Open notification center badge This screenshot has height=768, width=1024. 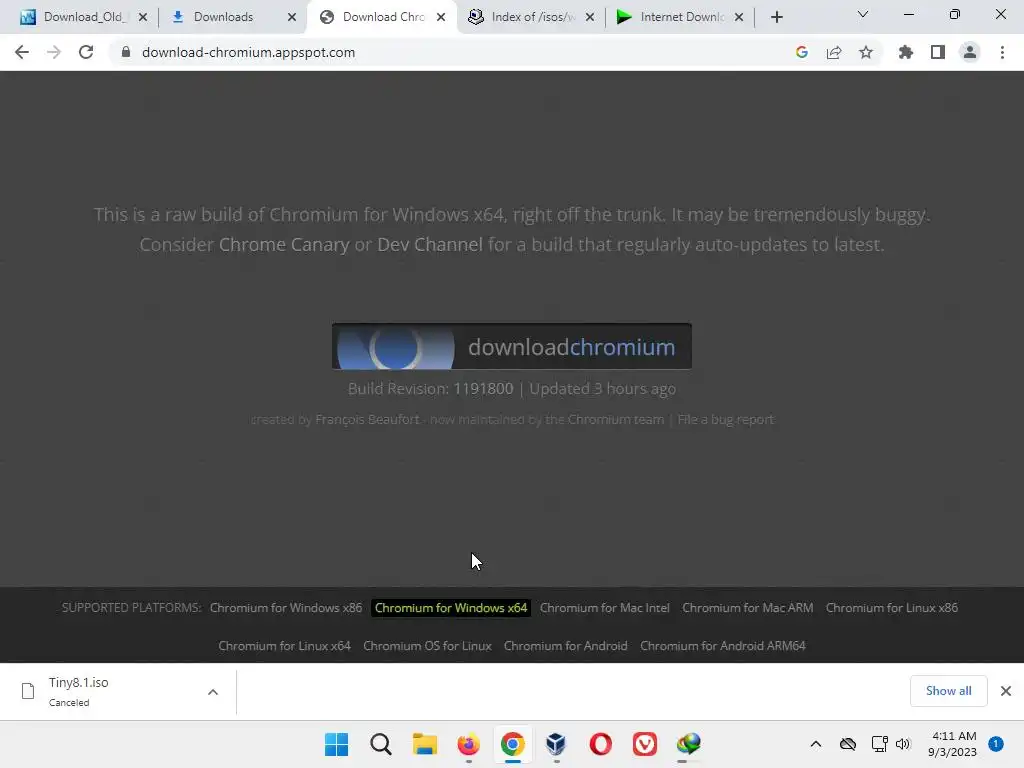tap(996, 744)
